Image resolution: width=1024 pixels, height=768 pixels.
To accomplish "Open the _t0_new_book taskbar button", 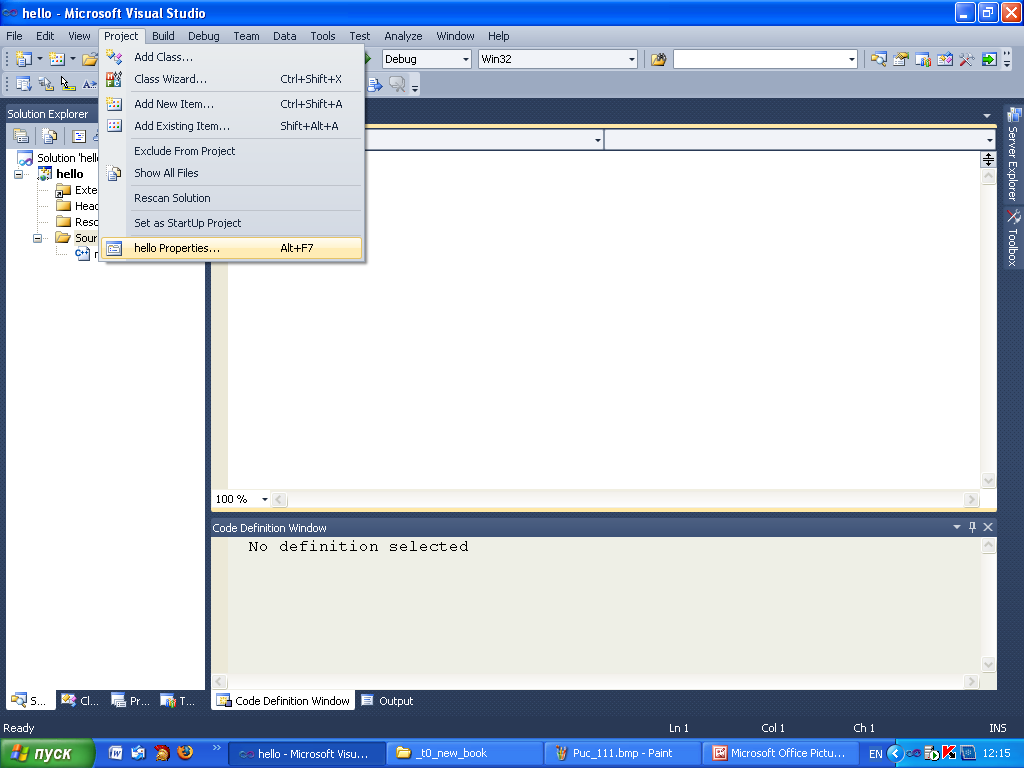I will point(465,753).
